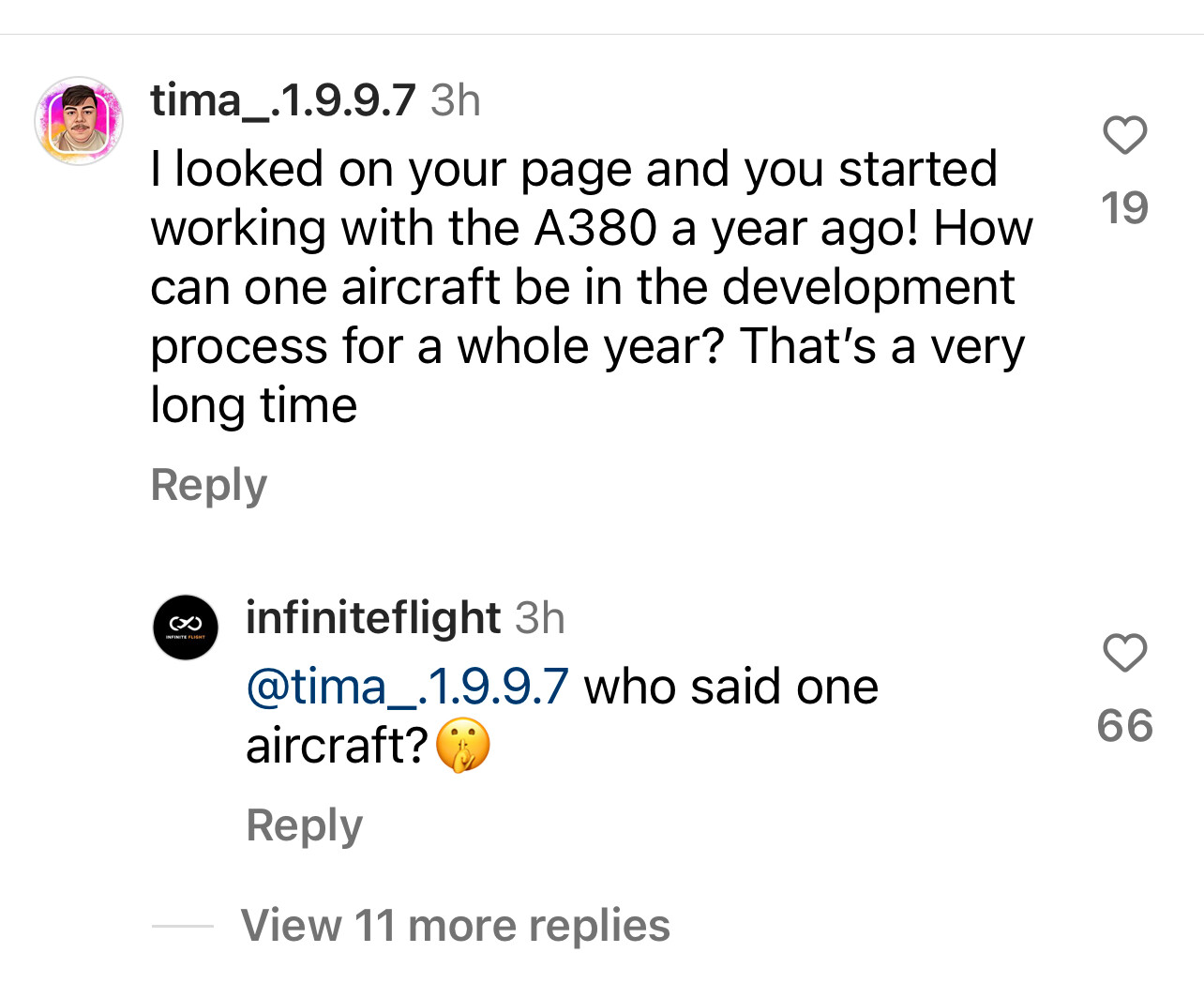Viewport: 1204px width, 998px height.
Task: Reply to tima_.1.9.9.7's comment
Action: pos(209,485)
